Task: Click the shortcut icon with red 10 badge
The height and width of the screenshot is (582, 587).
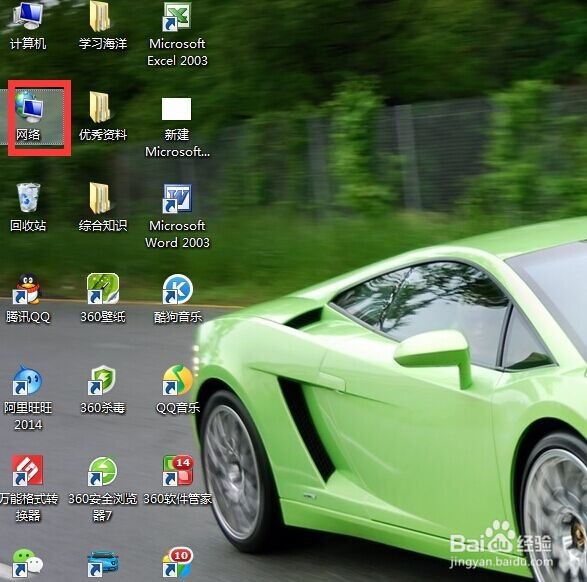Action: point(178,563)
